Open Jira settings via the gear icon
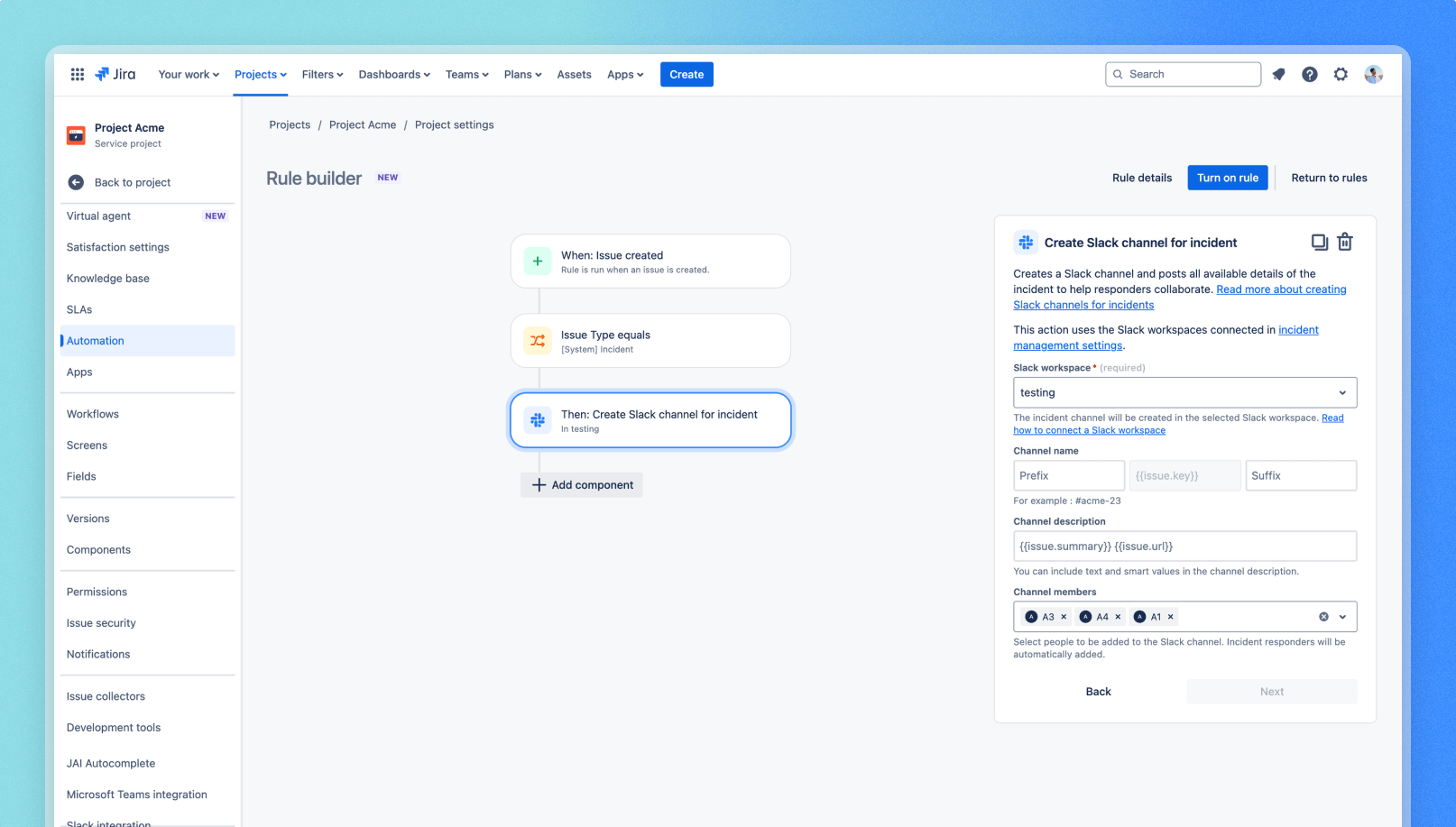 pos(1341,74)
